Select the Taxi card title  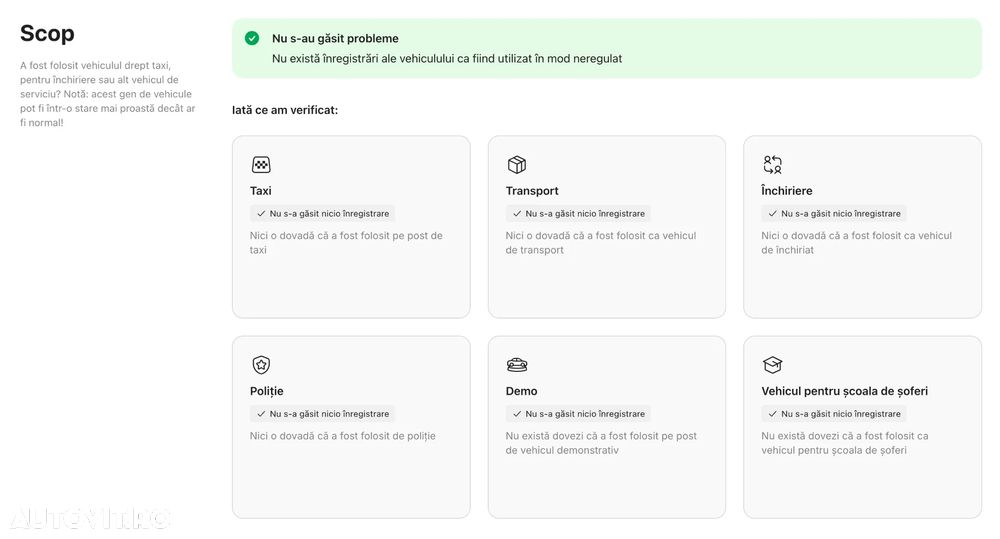click(x=261, y=191)
